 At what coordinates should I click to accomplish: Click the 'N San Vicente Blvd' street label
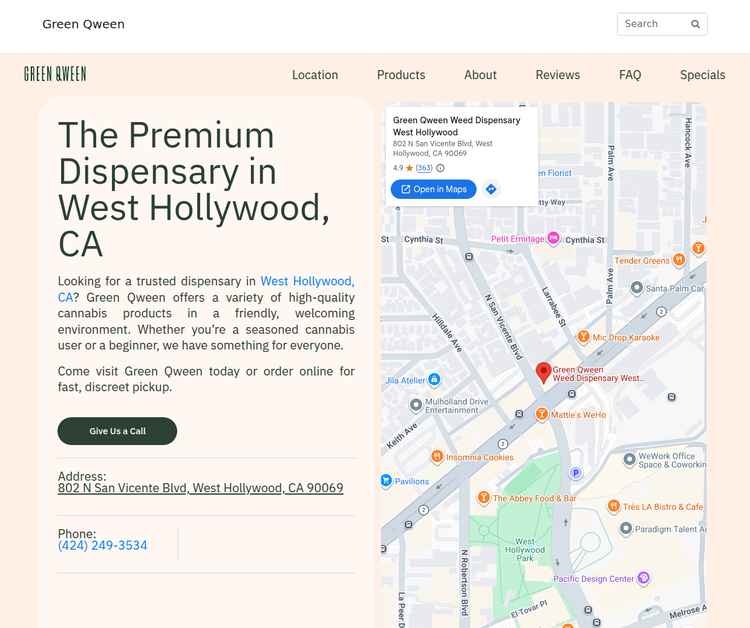(x=504, y=327)
